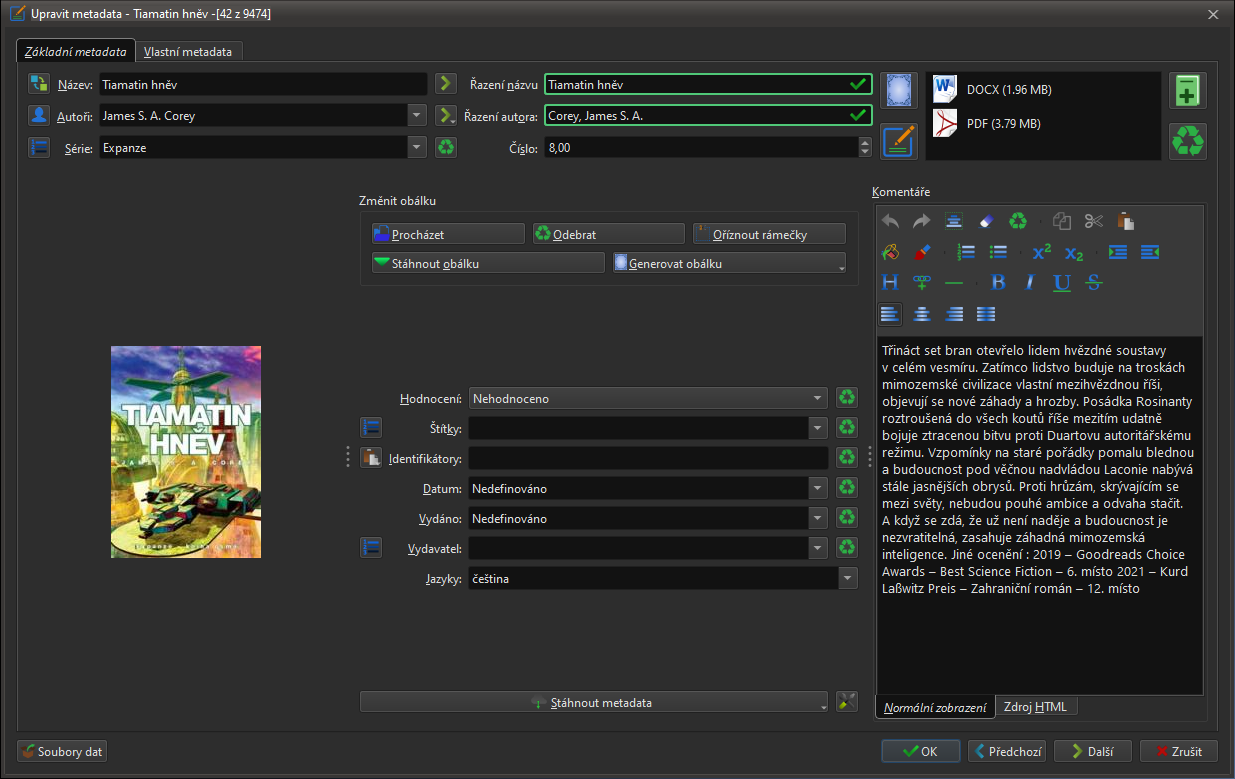Image resolution: width=1235 pixels, height=779 pixels.
Task: Click Stáhnout obálku button
Action: point(488,263)
